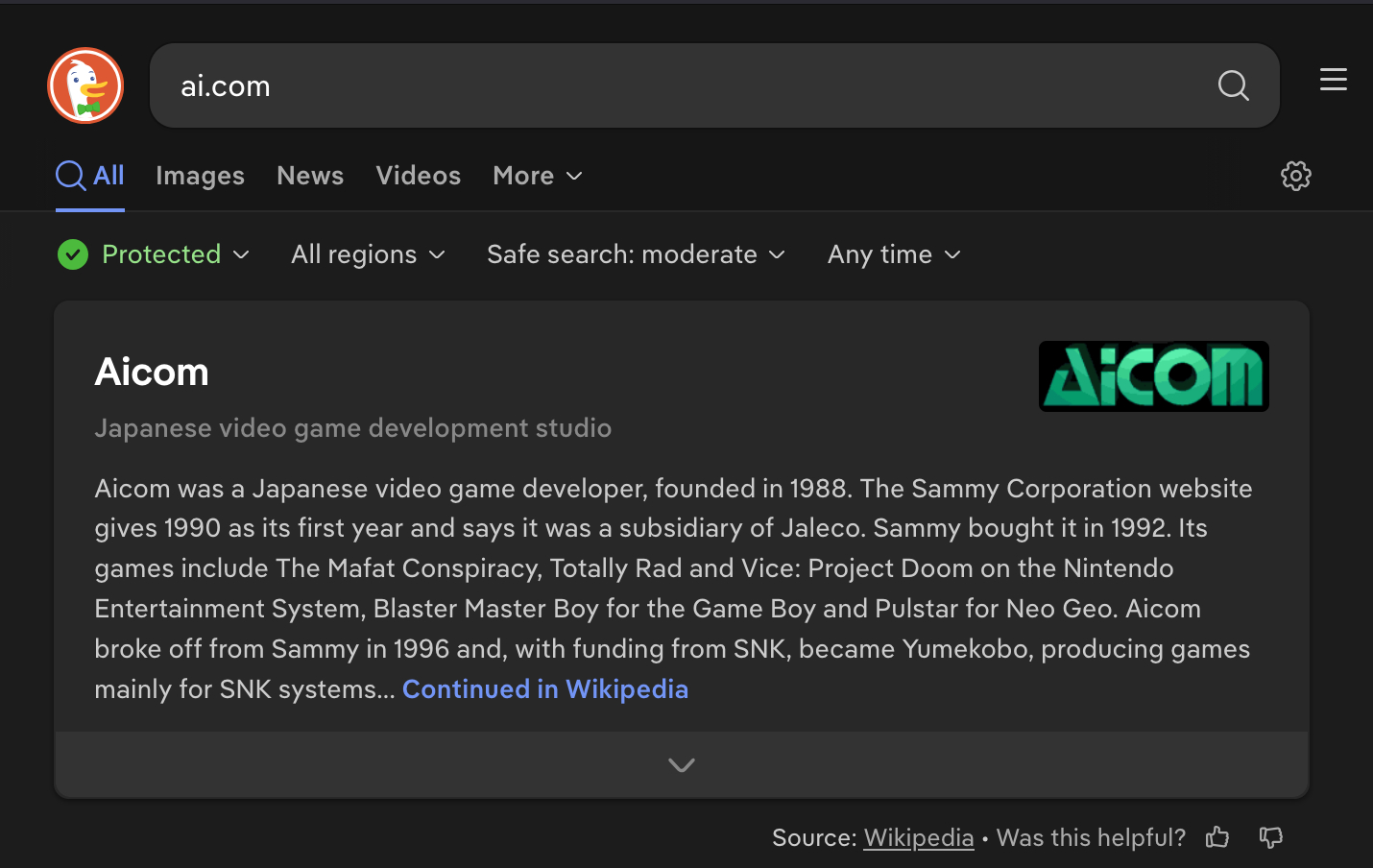Open the hamburger menu
The image size is (1373, 868).
pyautogui.click(x=1333, y=80)
